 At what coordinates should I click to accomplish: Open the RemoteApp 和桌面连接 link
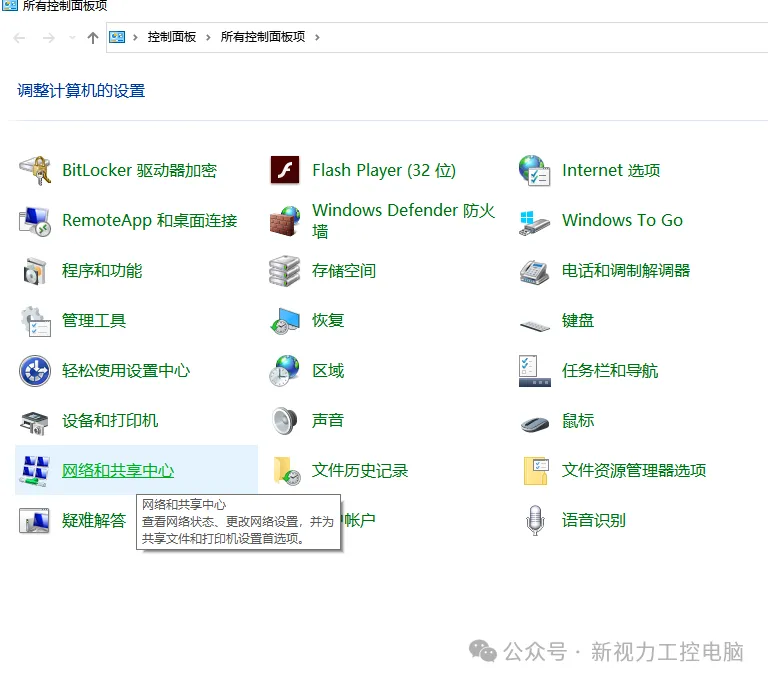click(149, 221)
